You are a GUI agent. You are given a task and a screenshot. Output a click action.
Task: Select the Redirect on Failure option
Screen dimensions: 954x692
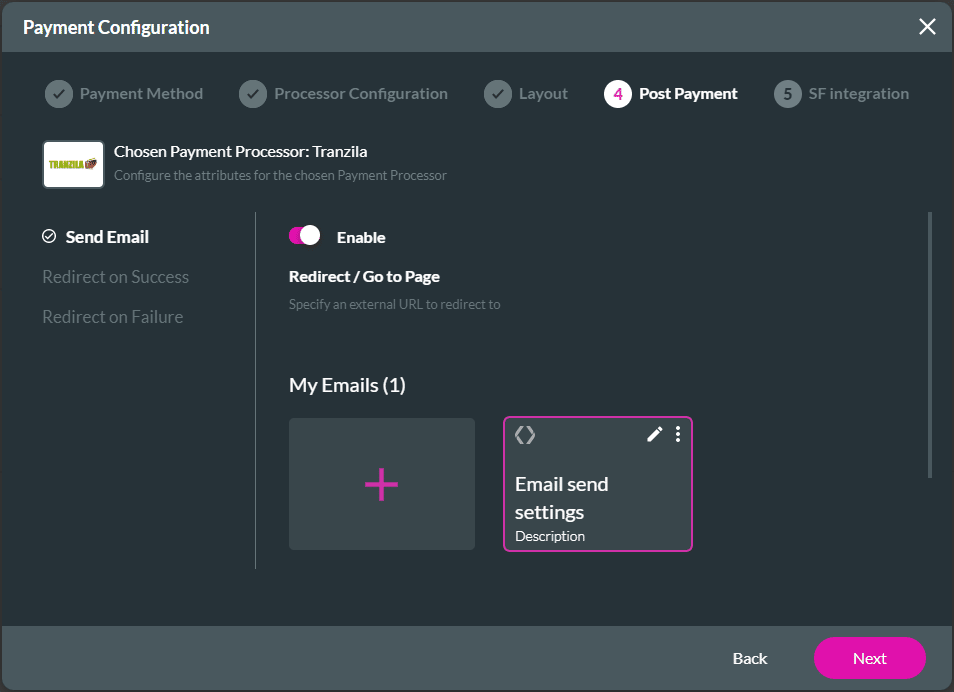pyautogui.click(x=112, y=317)
